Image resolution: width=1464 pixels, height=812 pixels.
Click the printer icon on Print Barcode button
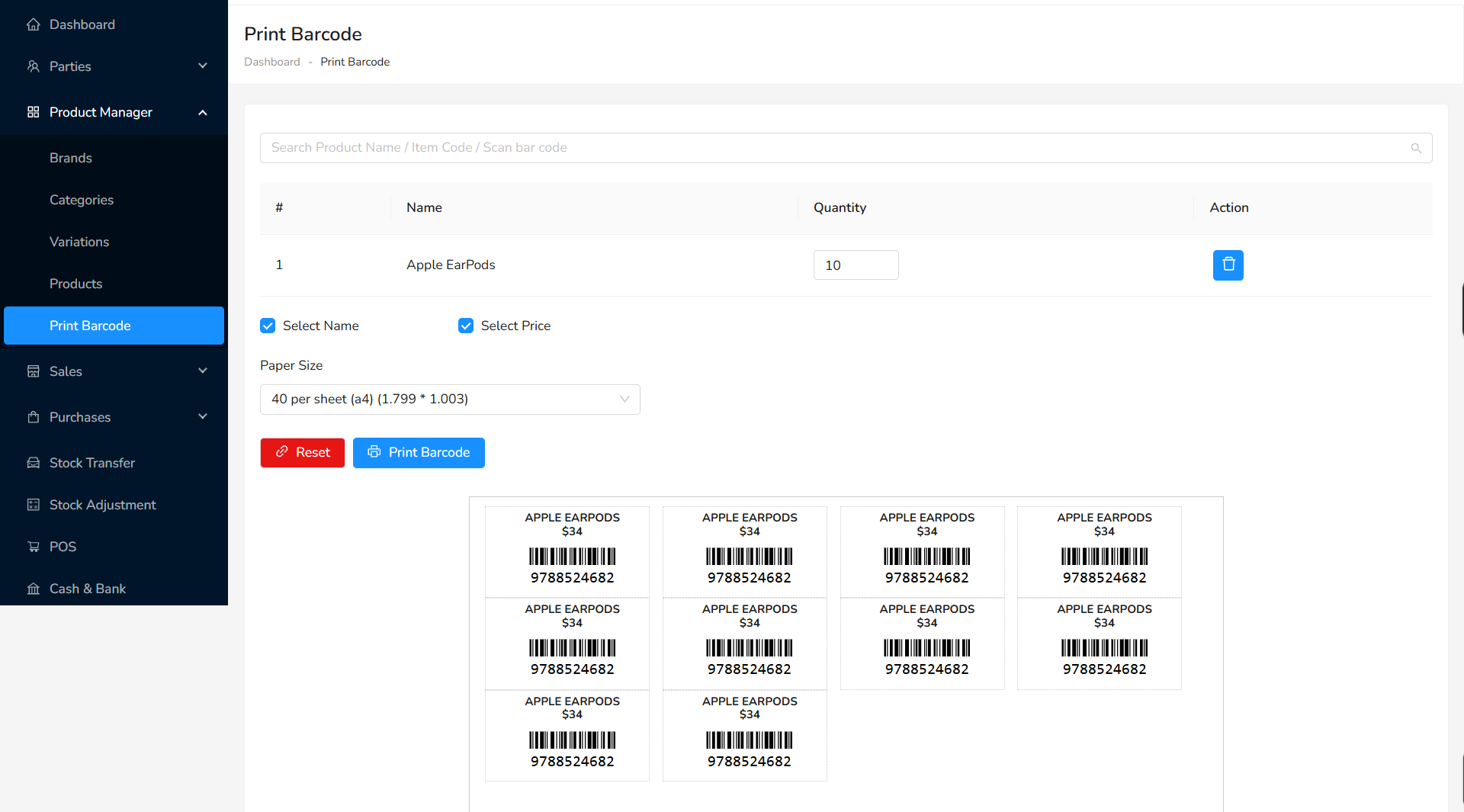[x=374, y=452]
